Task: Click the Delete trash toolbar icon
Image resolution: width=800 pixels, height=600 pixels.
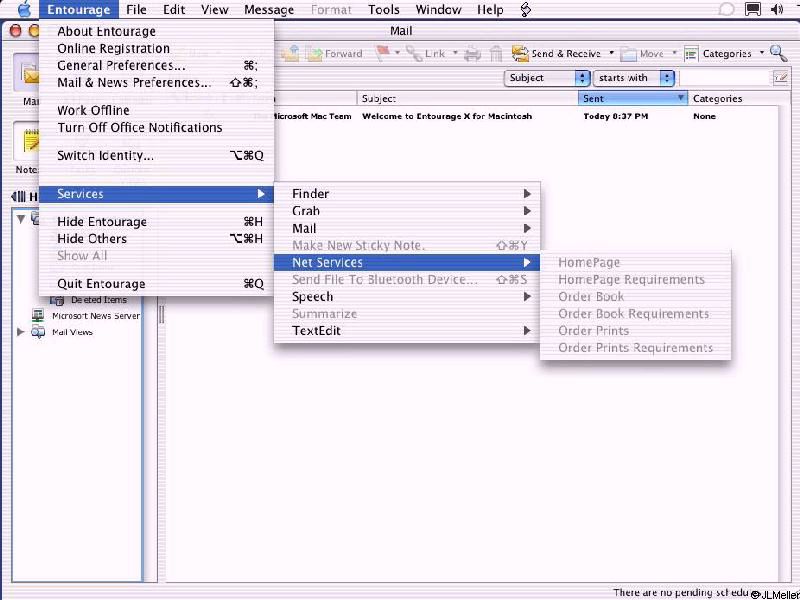Action: (496, 54)
